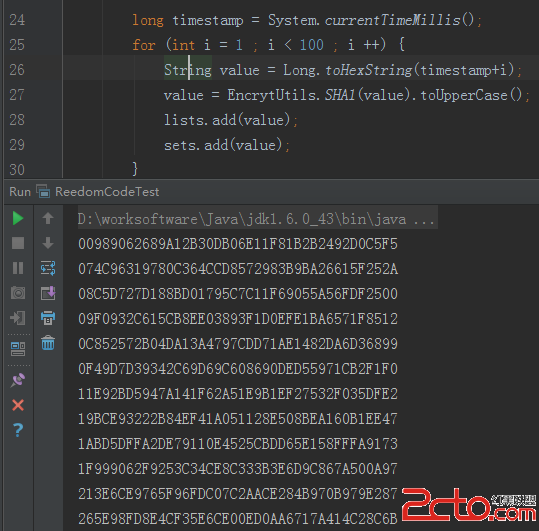
Task: Stop the running process
Action: coord(18,243)
